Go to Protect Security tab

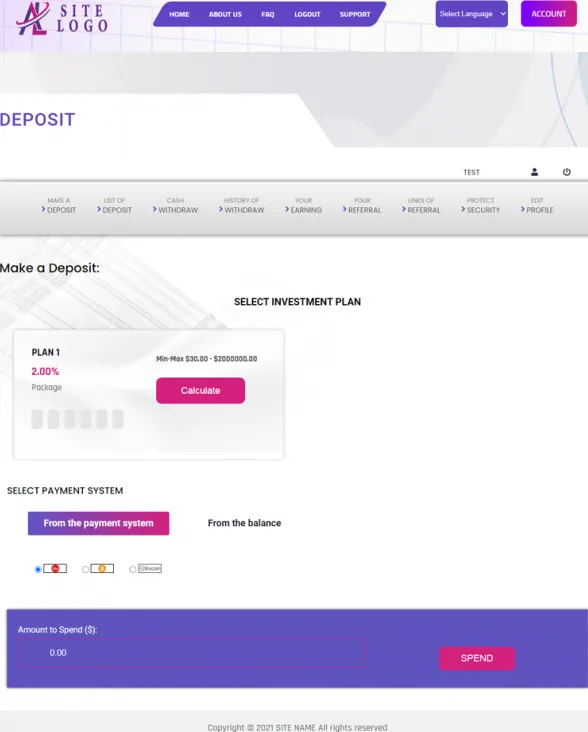coord(480,205)
